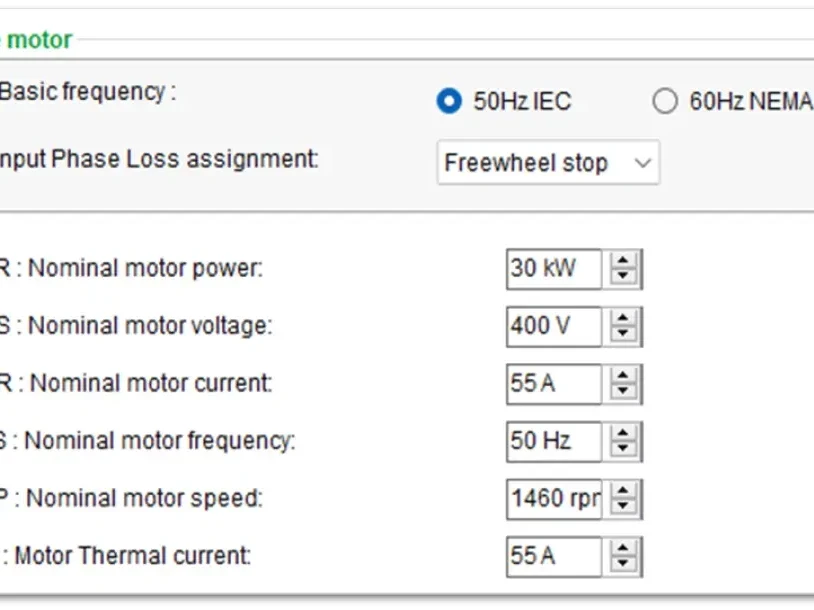This screenshot has width=814, height=610.
Task: Increase nominal motor speed with up arrow
Action: coord(624,491)
